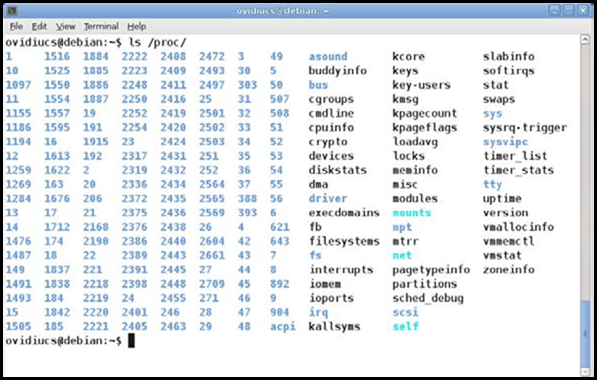Click the 'cmdline' entry
Image resolution: width=597 pixels, height=380 pixels.
point(331,113)
